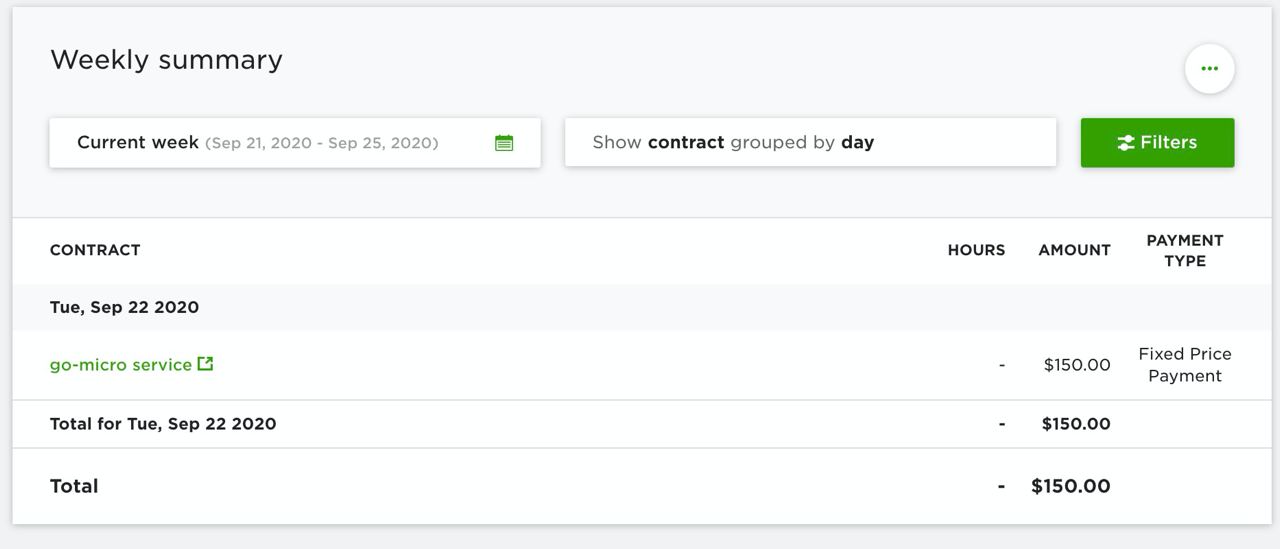
Task: Click the bold grand Total label
Action: pyautogui.click(x=74, y=486)
